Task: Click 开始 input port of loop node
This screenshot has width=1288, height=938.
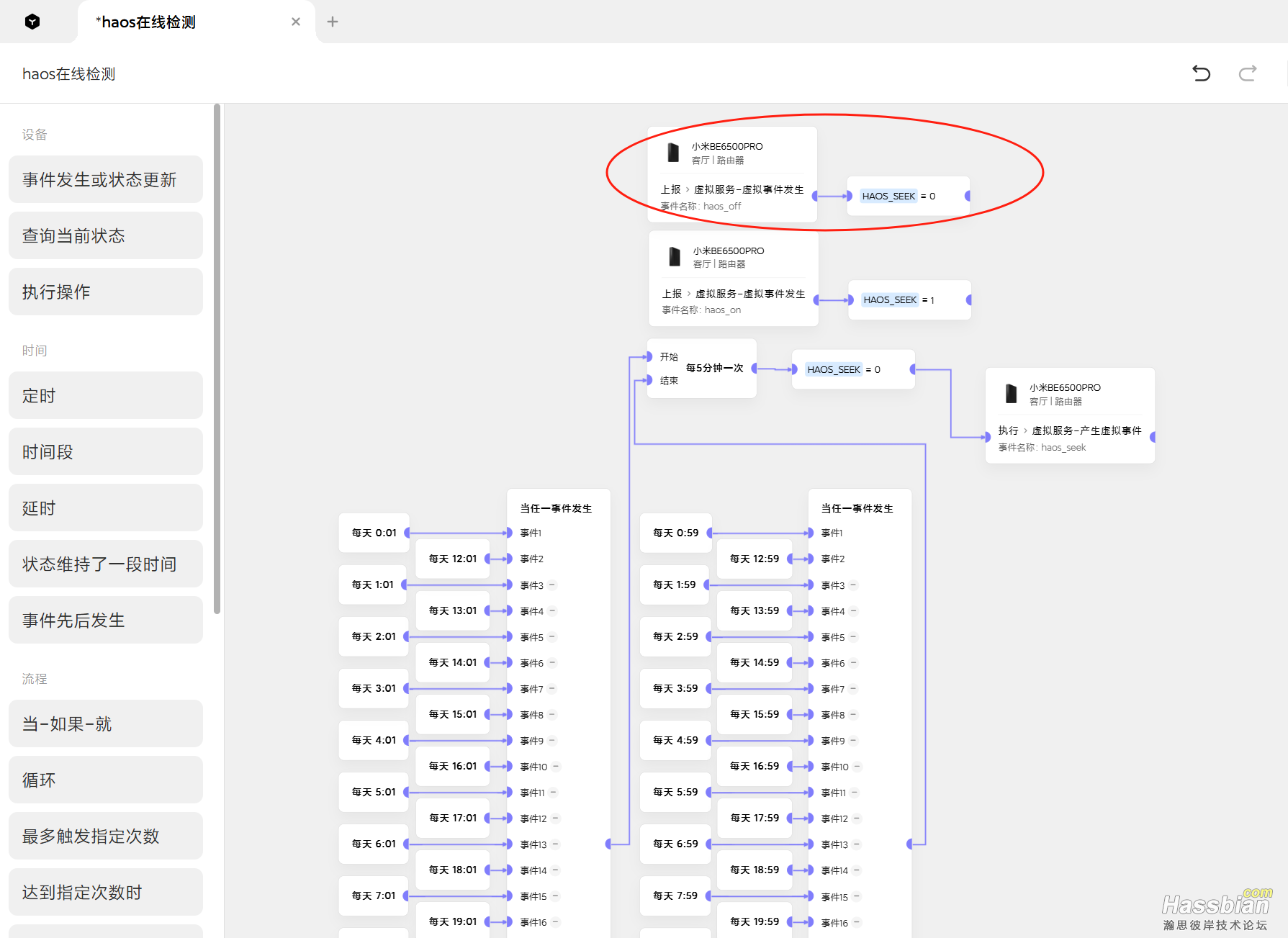Action: pos(649,356)
